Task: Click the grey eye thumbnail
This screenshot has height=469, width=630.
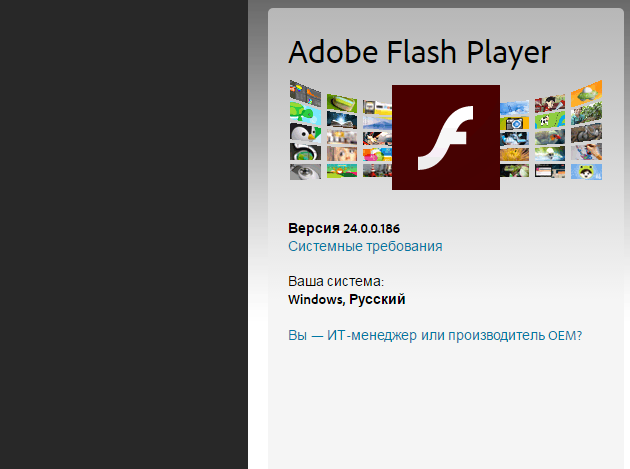Action: pos(305,172)
